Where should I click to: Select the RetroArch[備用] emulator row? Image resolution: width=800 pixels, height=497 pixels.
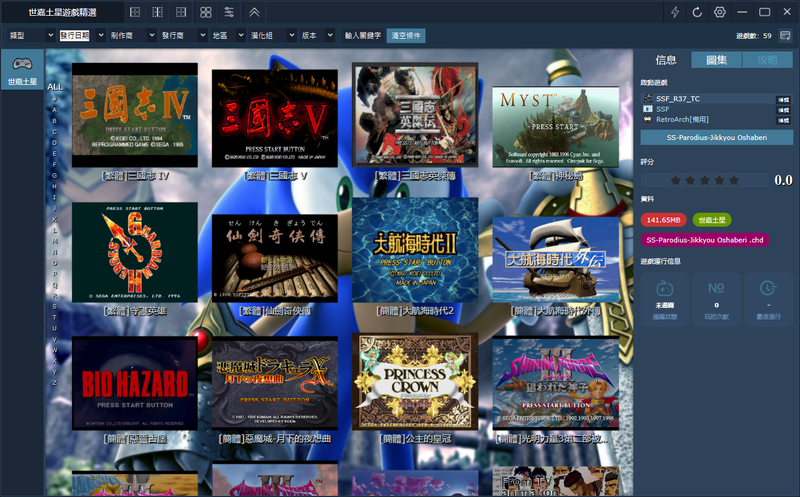[x=716, y=119]
